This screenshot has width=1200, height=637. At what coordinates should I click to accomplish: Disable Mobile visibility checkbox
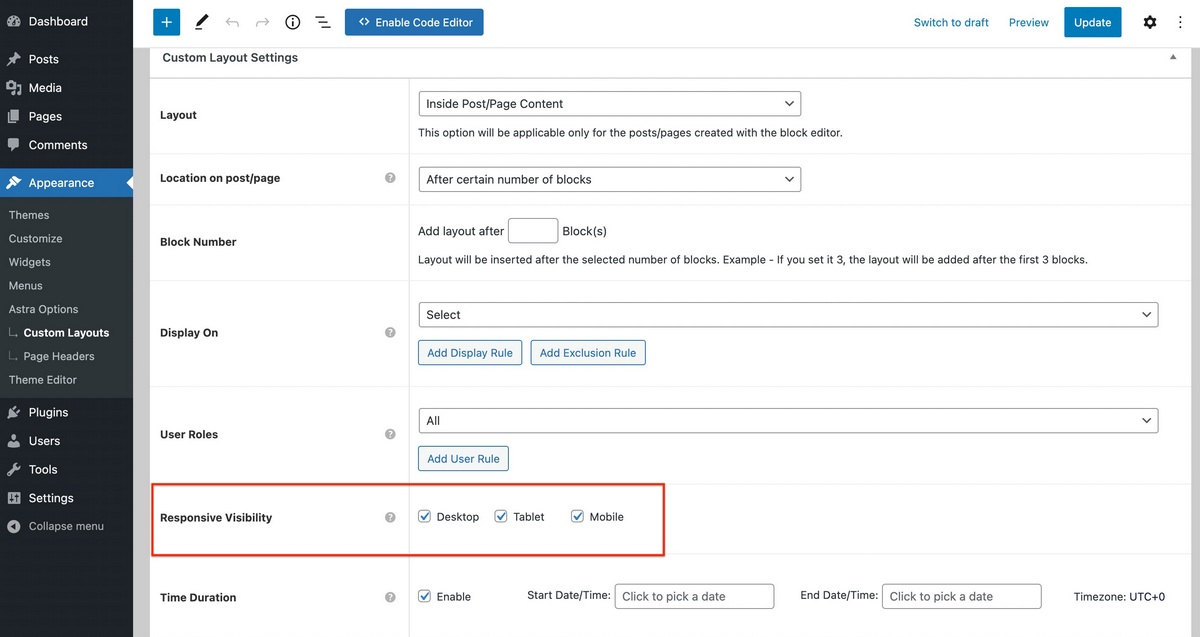(x=577, y=516)
